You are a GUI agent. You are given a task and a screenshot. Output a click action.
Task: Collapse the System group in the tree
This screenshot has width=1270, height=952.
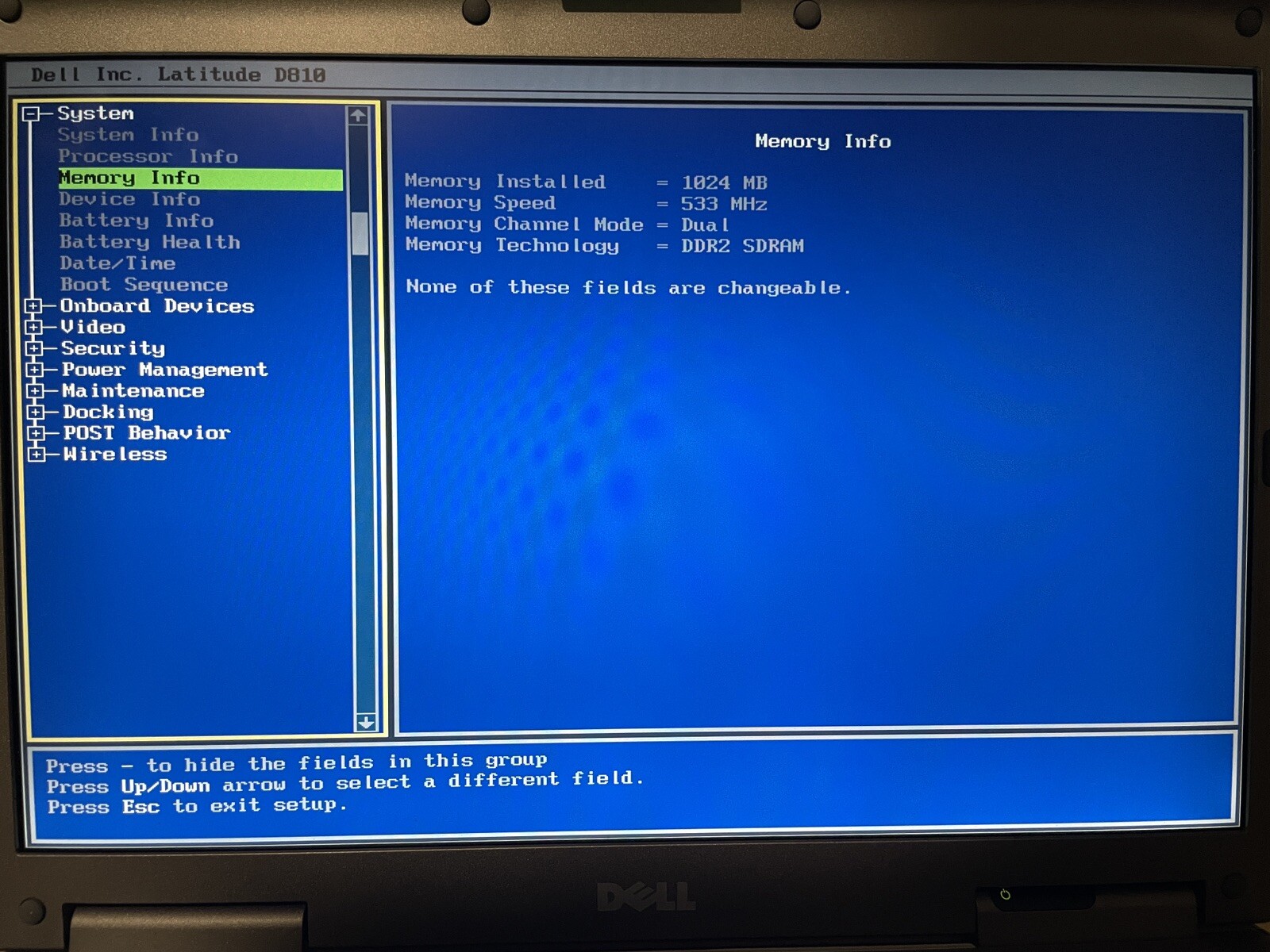[31, 114]
